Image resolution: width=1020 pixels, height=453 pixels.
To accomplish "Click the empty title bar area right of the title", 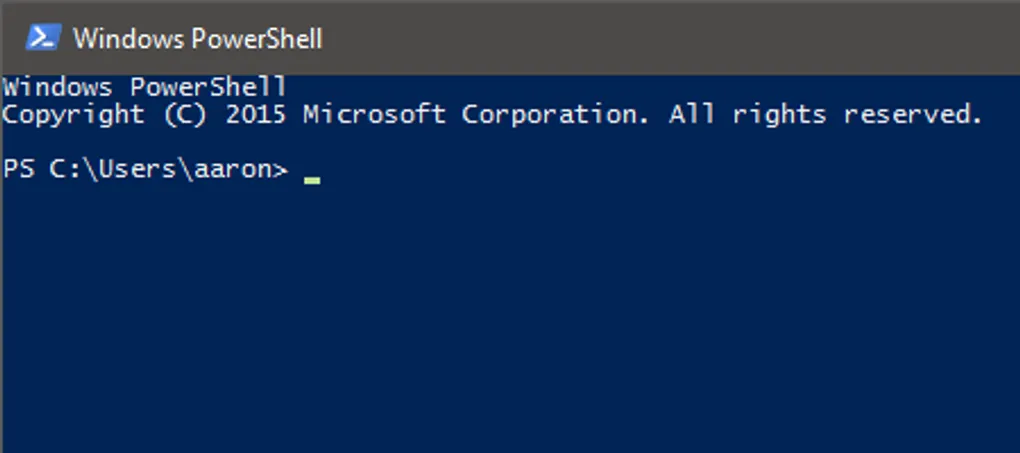I will point(670,38).
